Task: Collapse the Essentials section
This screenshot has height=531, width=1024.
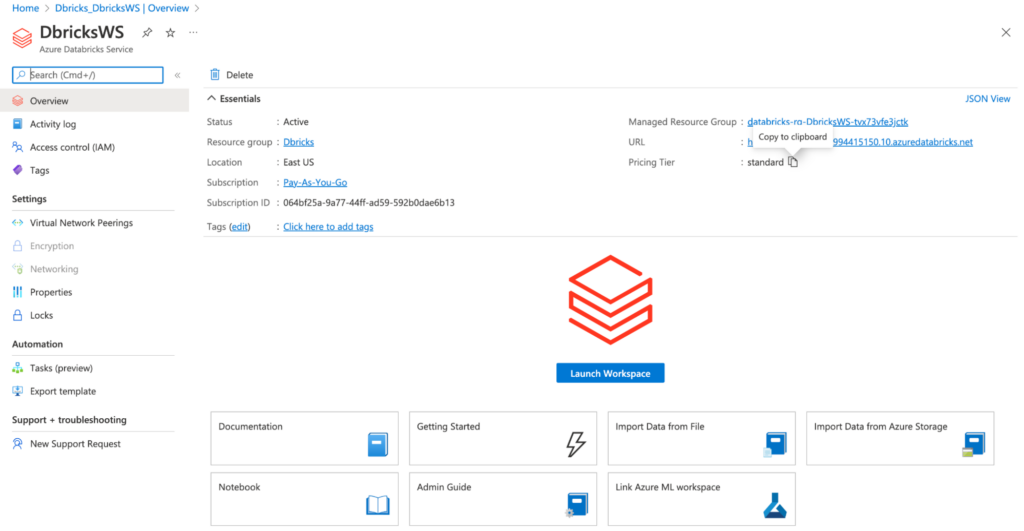Action: click(212, 99)
